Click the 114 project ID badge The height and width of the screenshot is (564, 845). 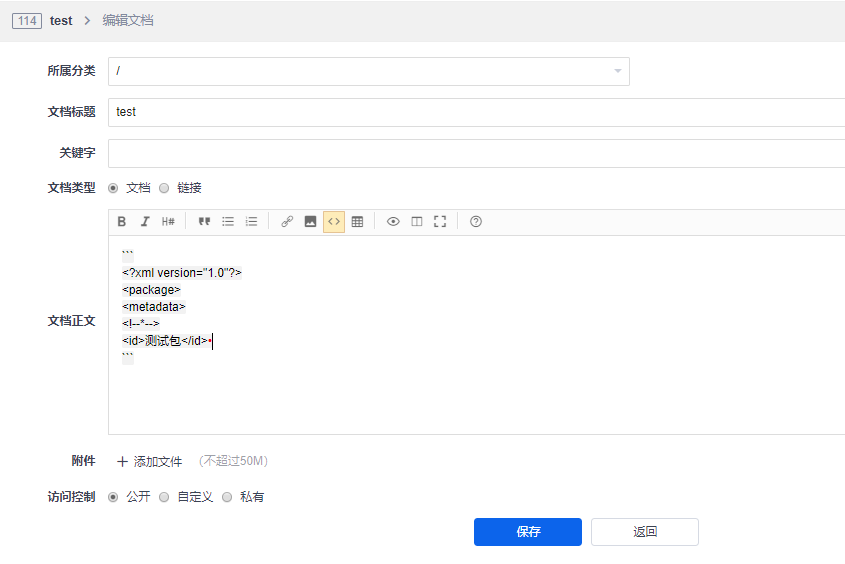[27, 21]
